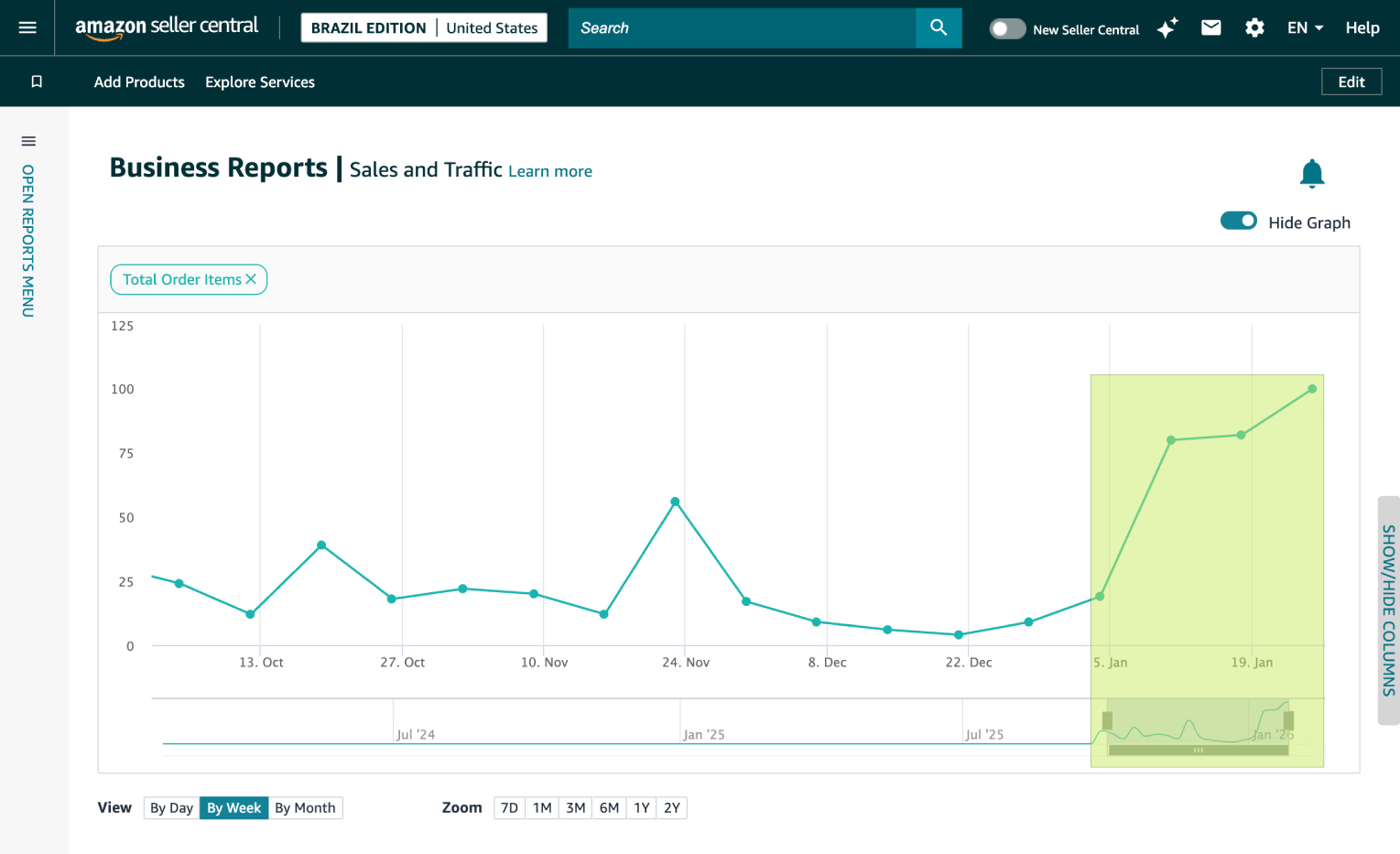The width and height of the screenshot is (1400, 854).
Task: Click the notification bell icon
Action: click(x=1311, y=173)
